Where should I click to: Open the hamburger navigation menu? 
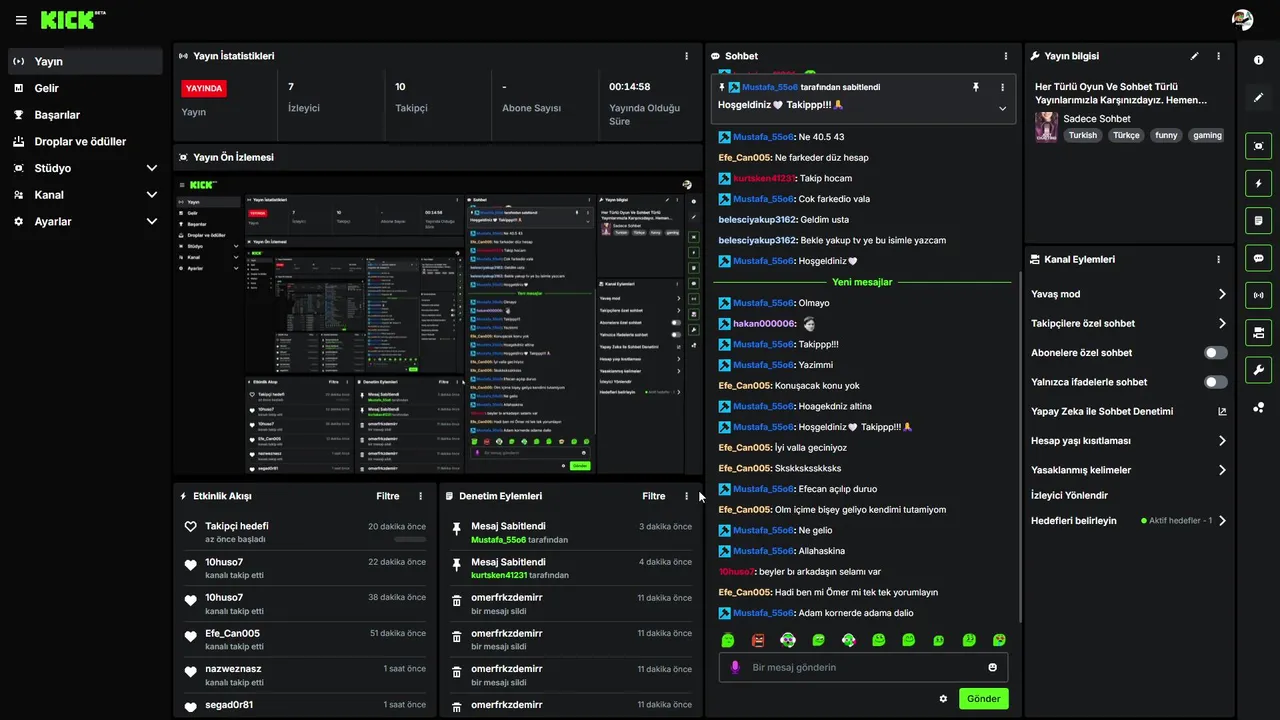21,20
